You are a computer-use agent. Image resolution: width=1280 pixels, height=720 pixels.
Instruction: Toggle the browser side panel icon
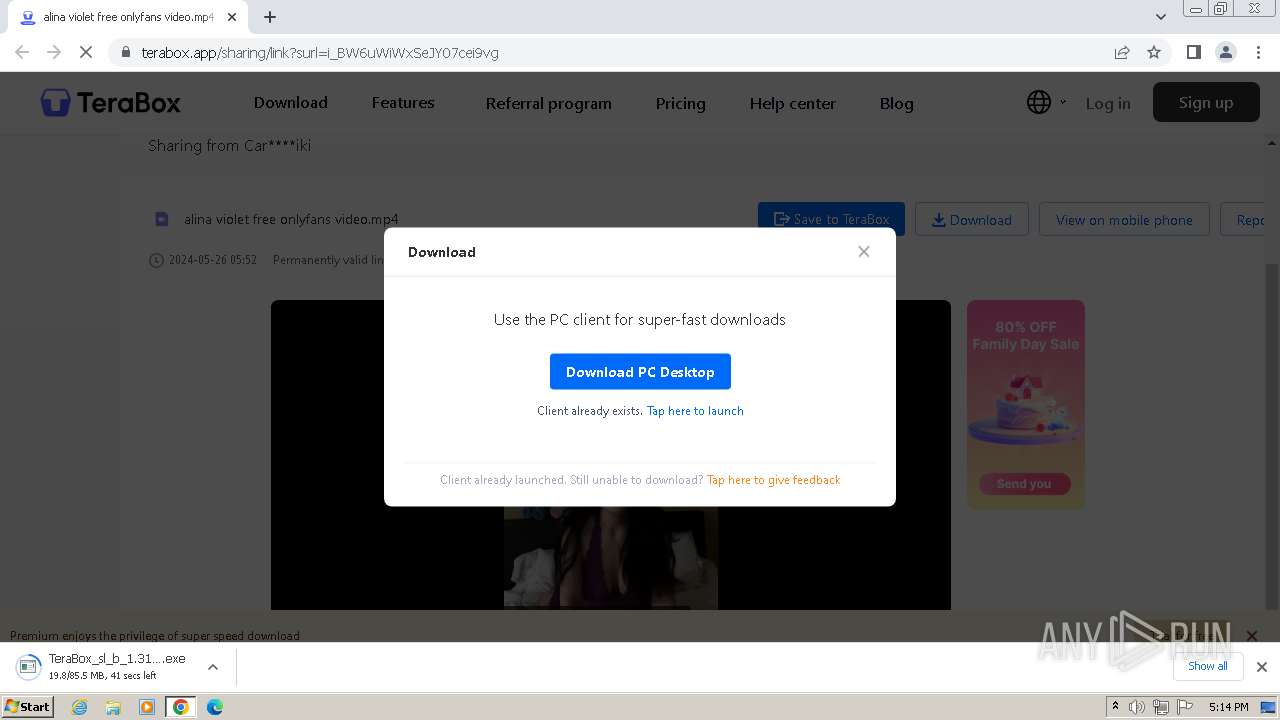click(1193, 52)
